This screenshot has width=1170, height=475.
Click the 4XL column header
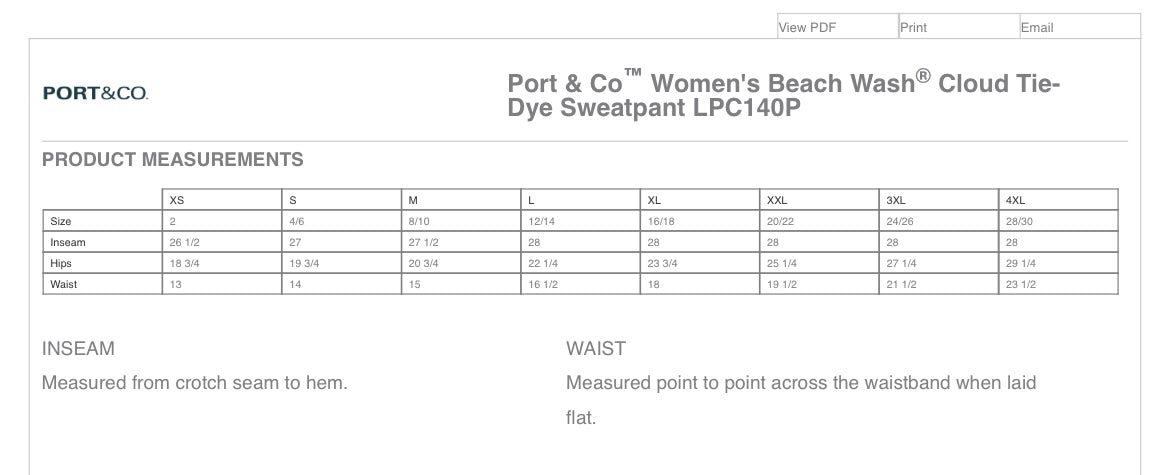coord(1016,200)
